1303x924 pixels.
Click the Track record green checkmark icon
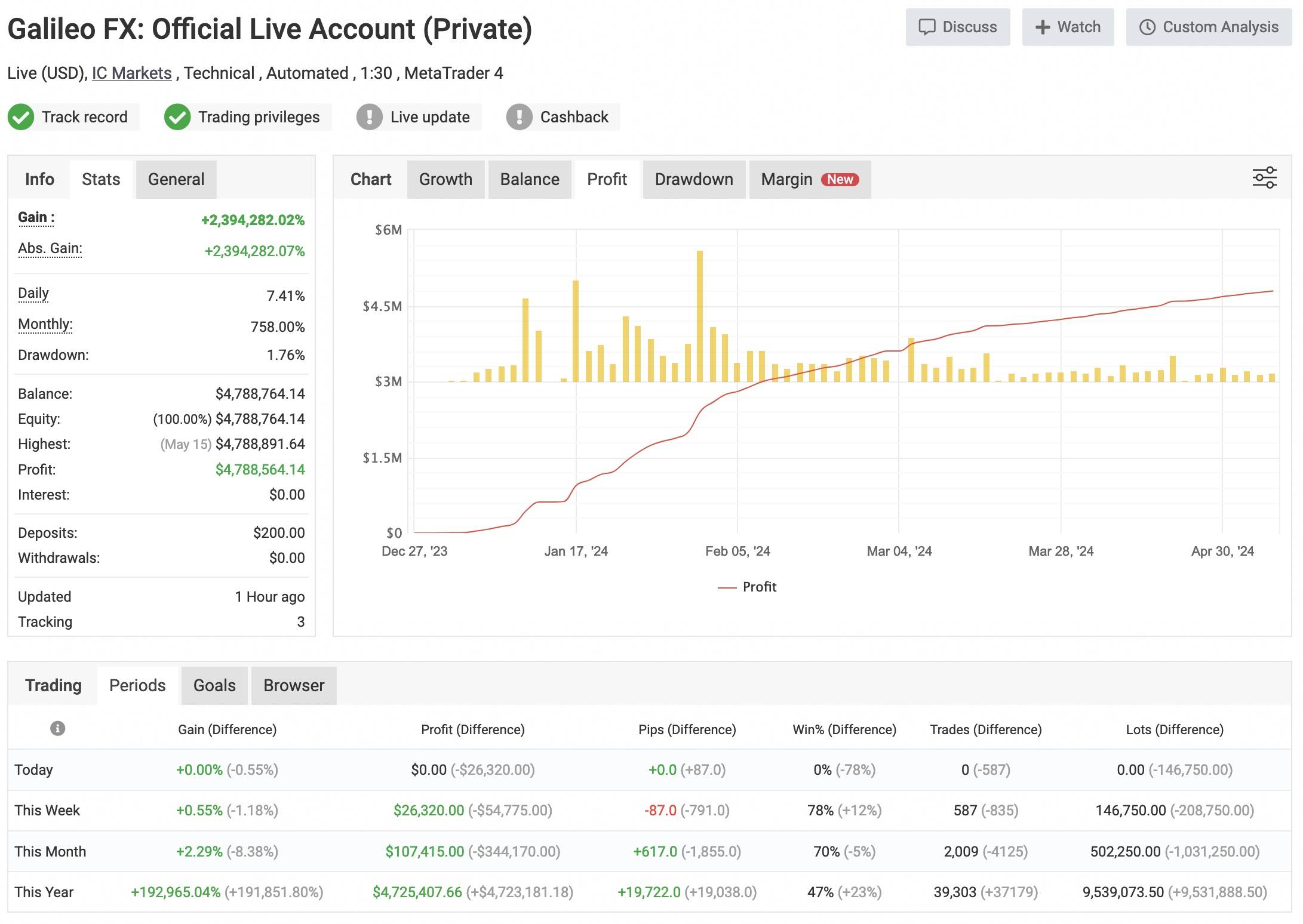(21, 117)
